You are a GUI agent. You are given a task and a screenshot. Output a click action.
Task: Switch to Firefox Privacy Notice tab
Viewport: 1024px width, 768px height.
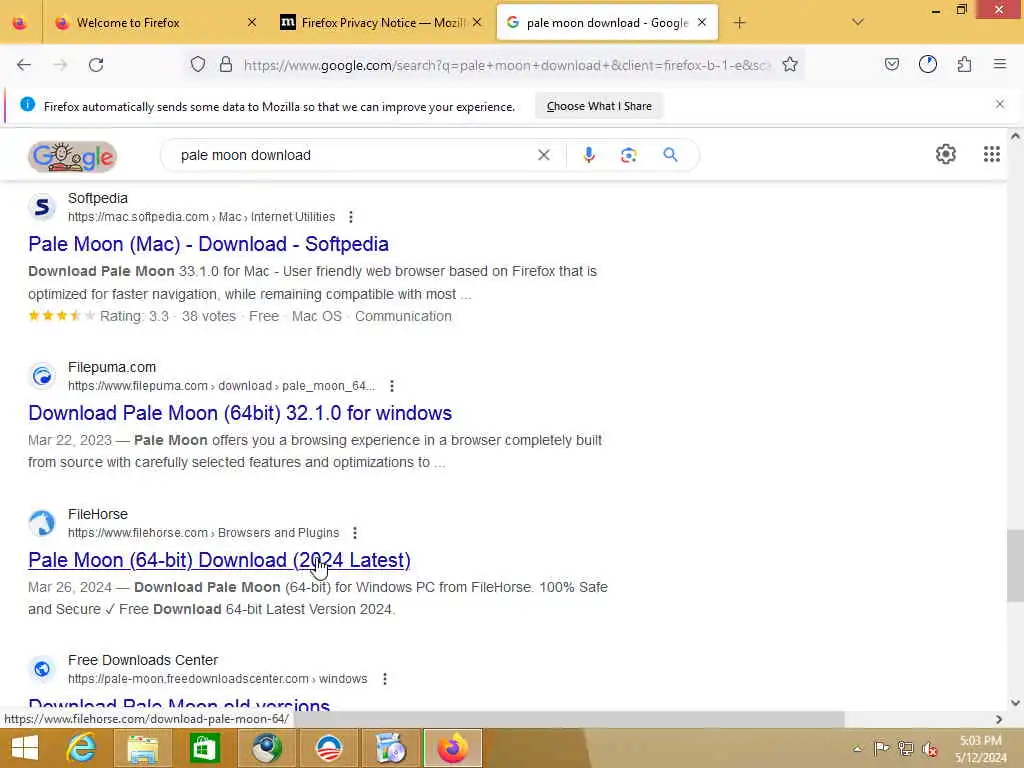coord(383,23)
